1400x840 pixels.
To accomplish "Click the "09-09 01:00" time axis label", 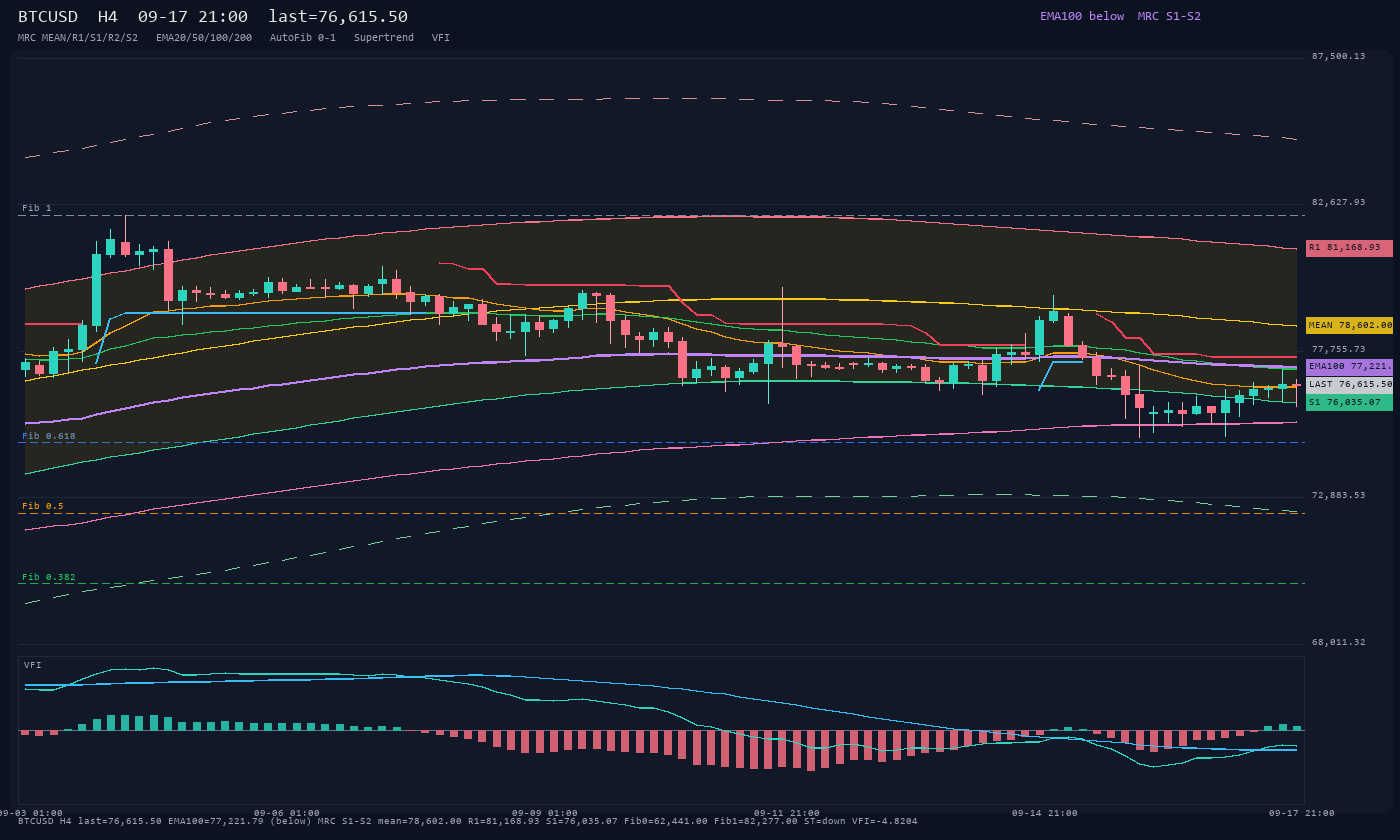I will [545, 813].
